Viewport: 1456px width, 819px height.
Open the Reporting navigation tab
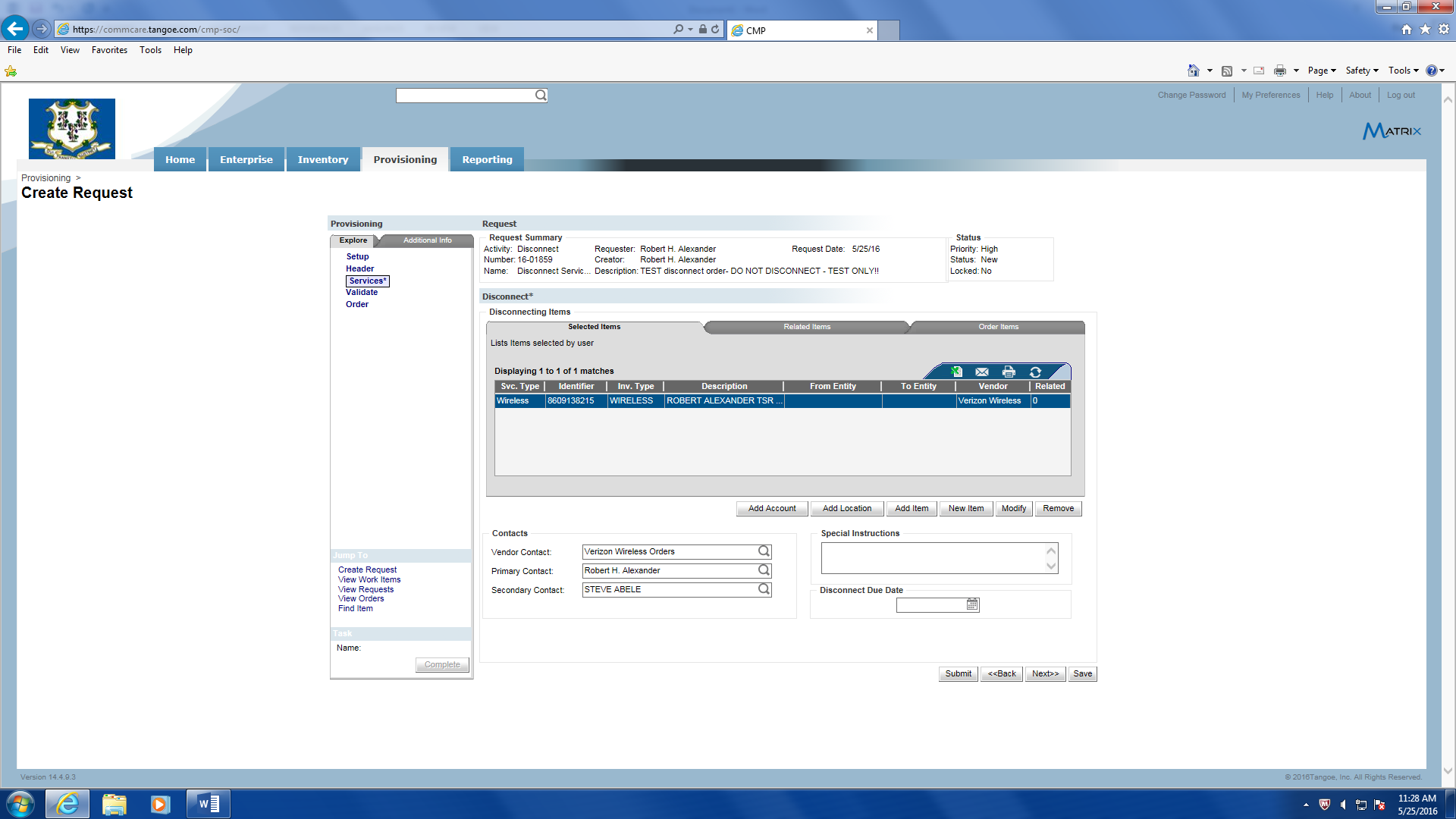pos(487,159)
